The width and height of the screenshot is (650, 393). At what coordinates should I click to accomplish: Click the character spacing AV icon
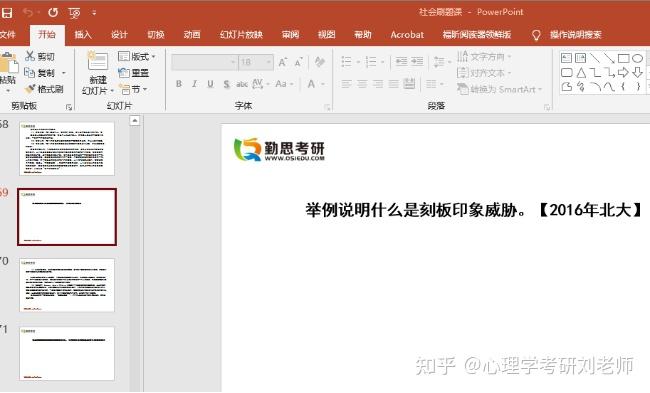pyautogui.click(x=257, y=84)
